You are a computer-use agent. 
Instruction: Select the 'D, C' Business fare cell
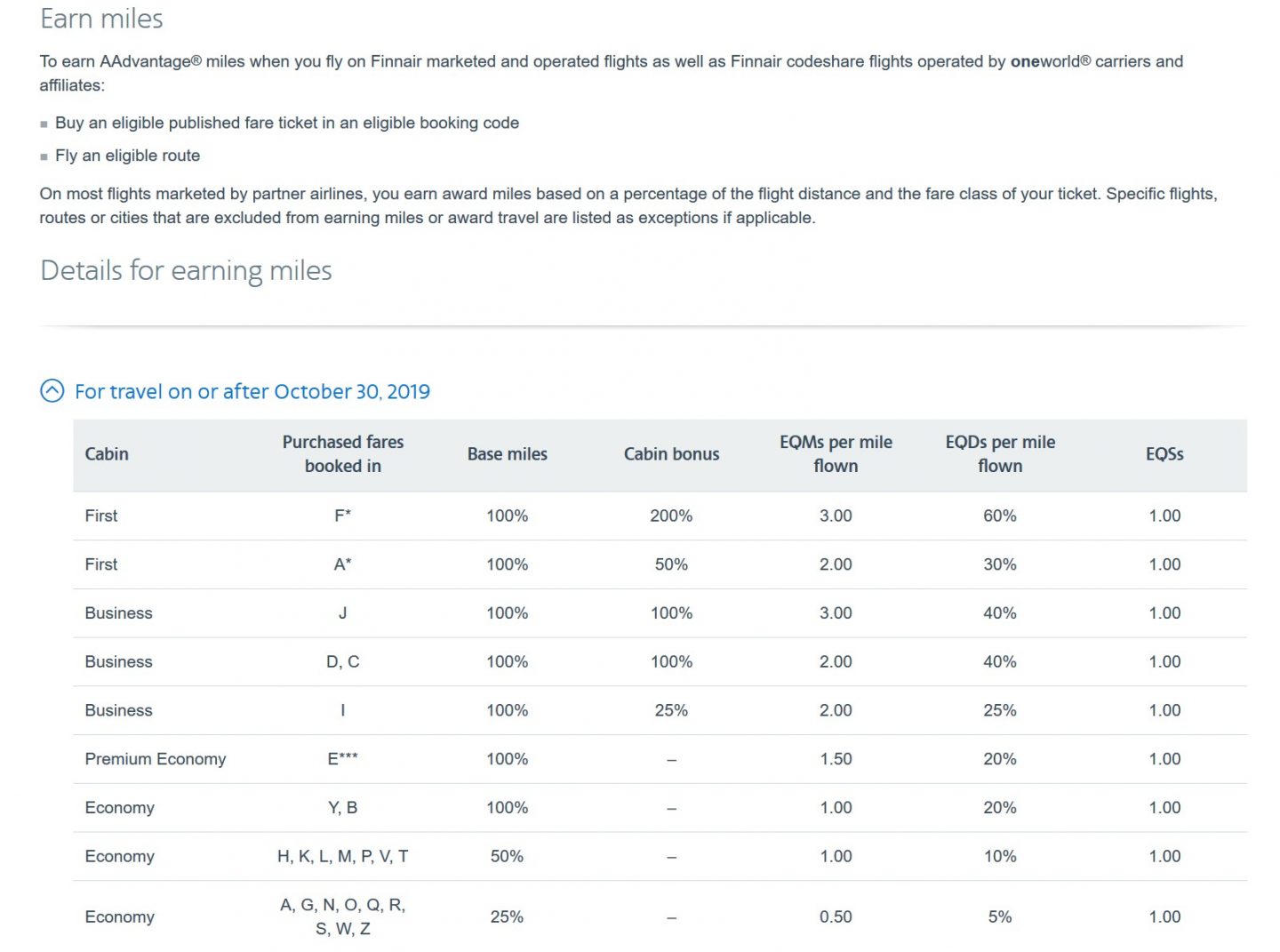pyautogui.click(x=343, y=661)
